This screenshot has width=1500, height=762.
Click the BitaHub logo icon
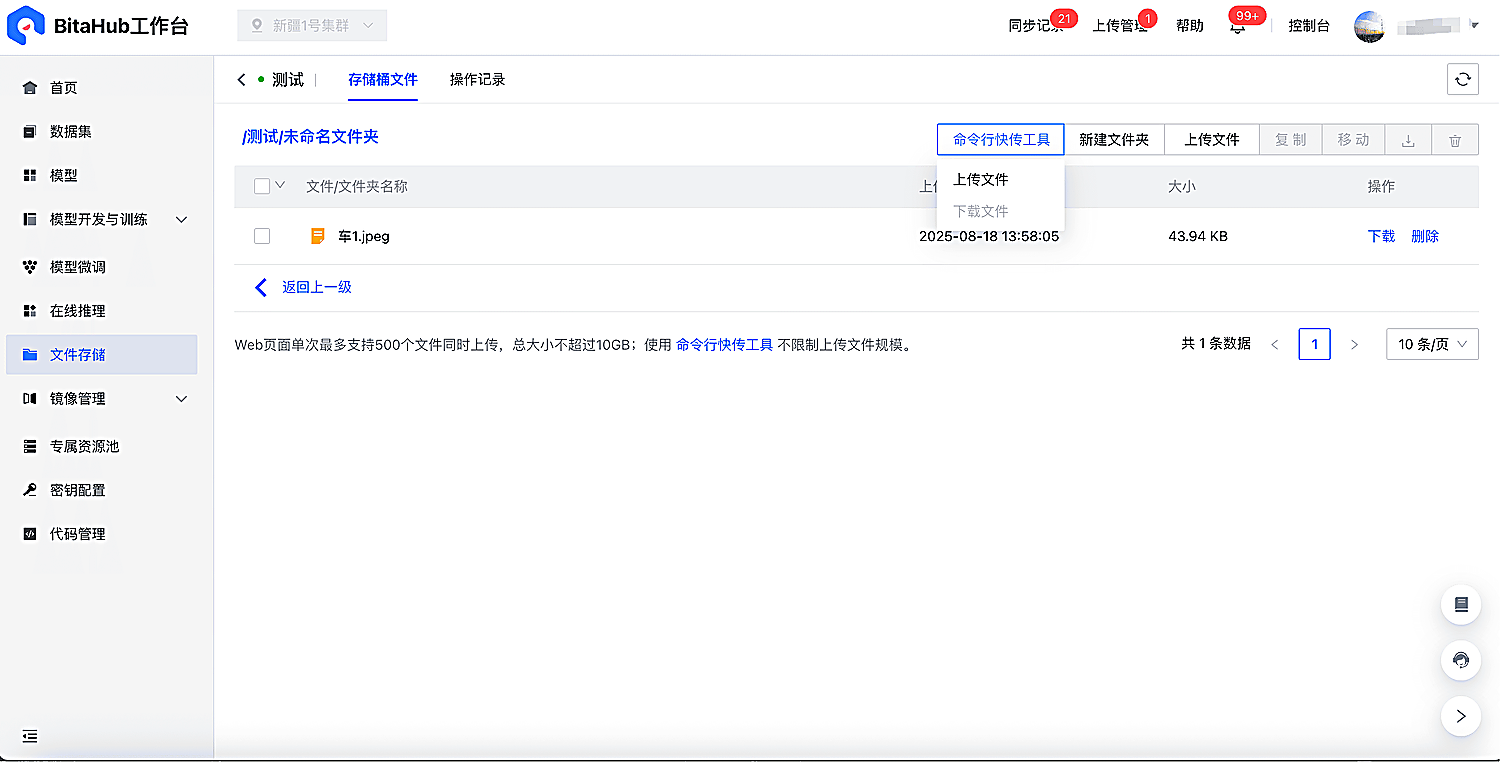coord(26,26)
